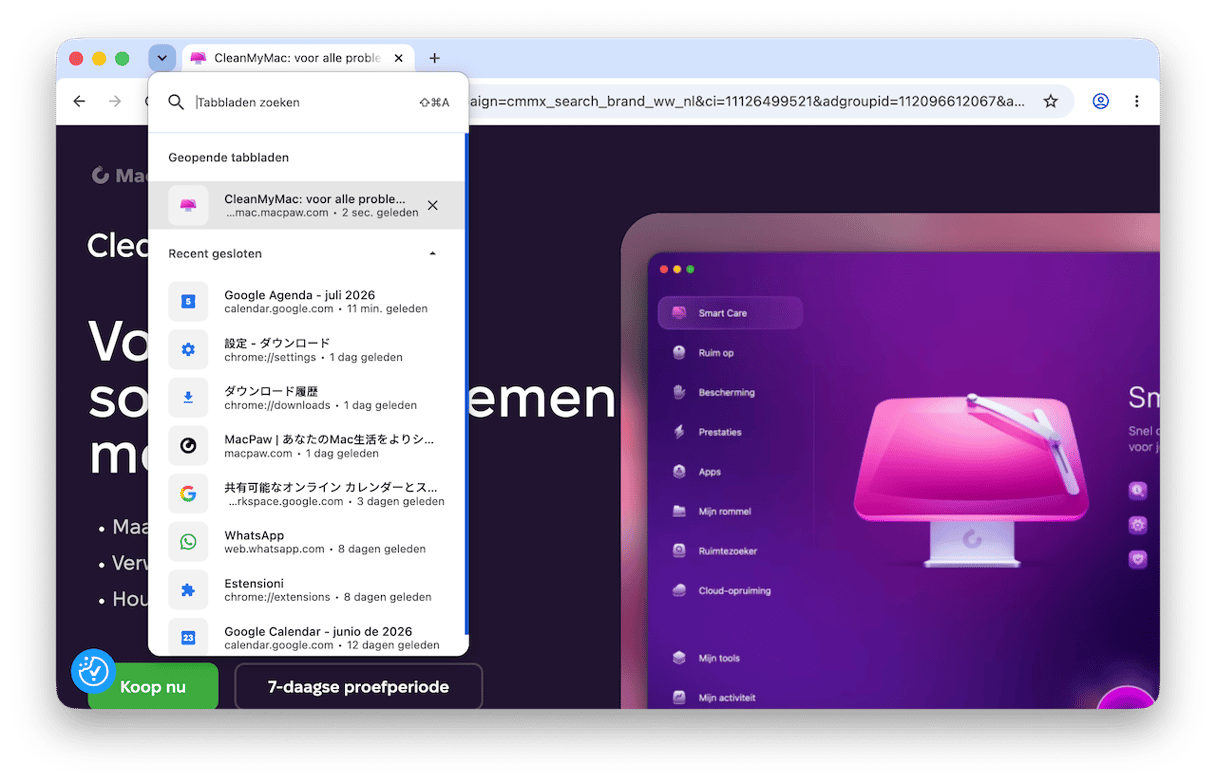Click the settings gear icon entry

coord(306,349)
